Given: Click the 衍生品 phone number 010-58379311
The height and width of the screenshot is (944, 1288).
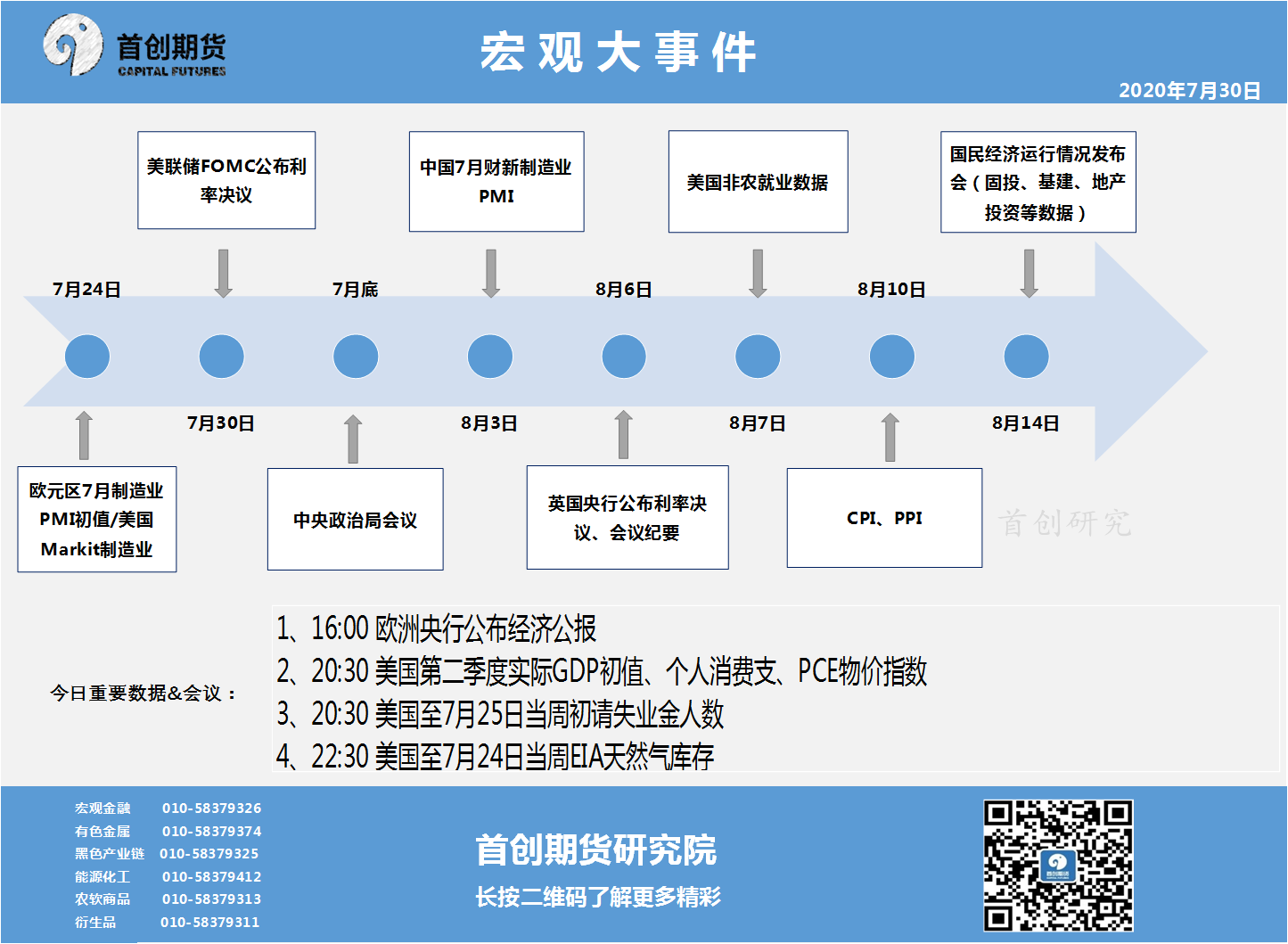Looking at the screenshot, I should pyautogui.click(x=210, y=923).
